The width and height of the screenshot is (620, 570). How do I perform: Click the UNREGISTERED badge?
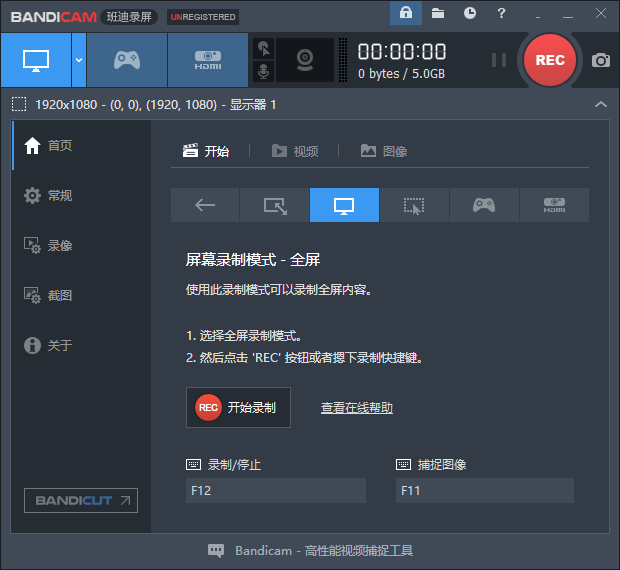coord(203,17)
